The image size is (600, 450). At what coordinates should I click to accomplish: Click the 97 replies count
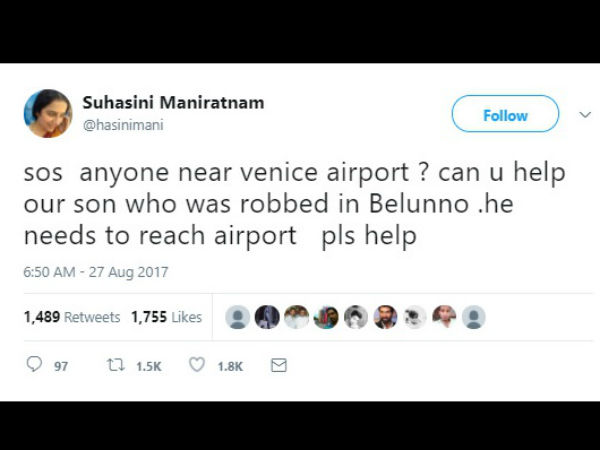coord(61,366)
